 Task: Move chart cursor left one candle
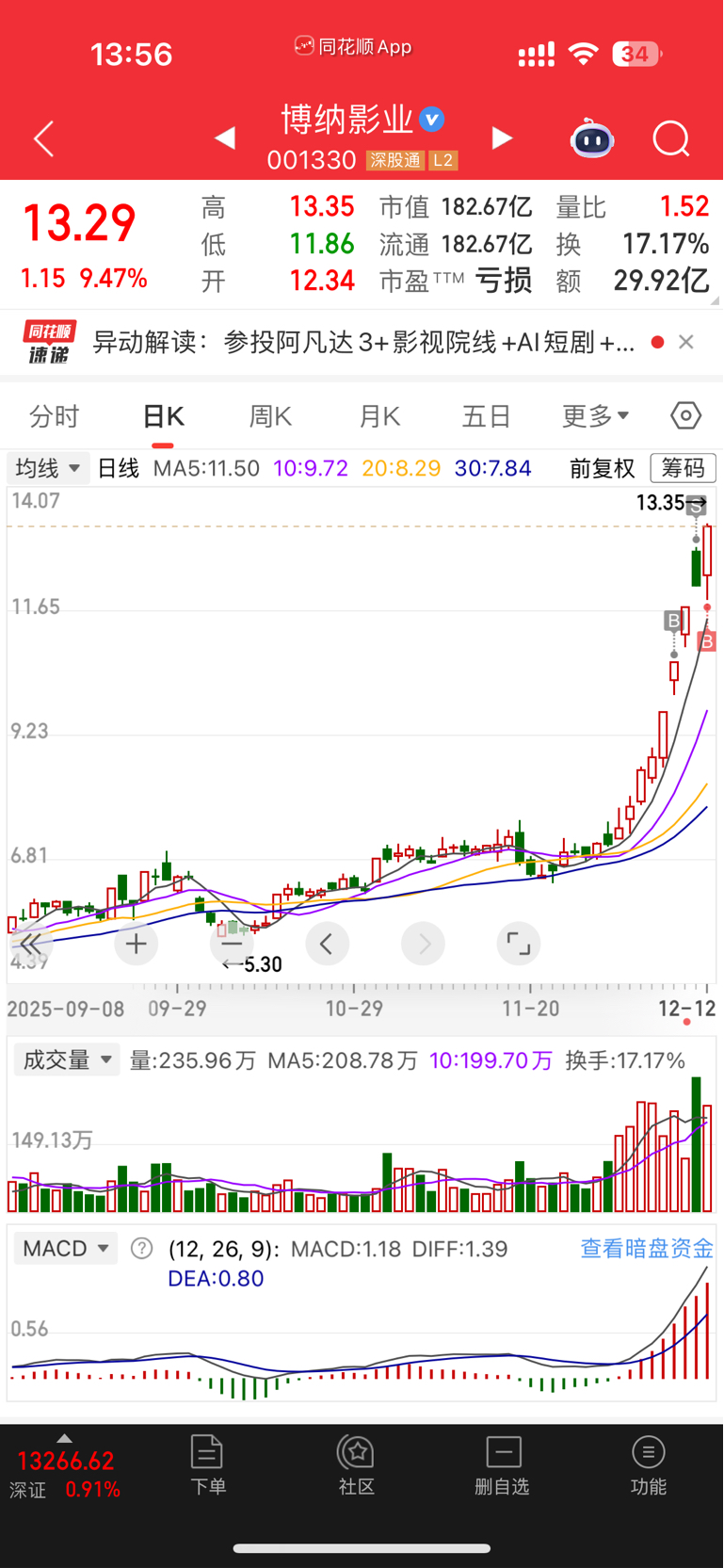[327, 944]
